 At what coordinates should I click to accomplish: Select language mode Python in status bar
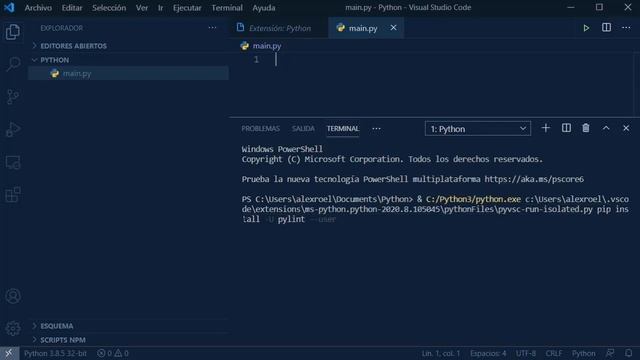coord(583,353)
